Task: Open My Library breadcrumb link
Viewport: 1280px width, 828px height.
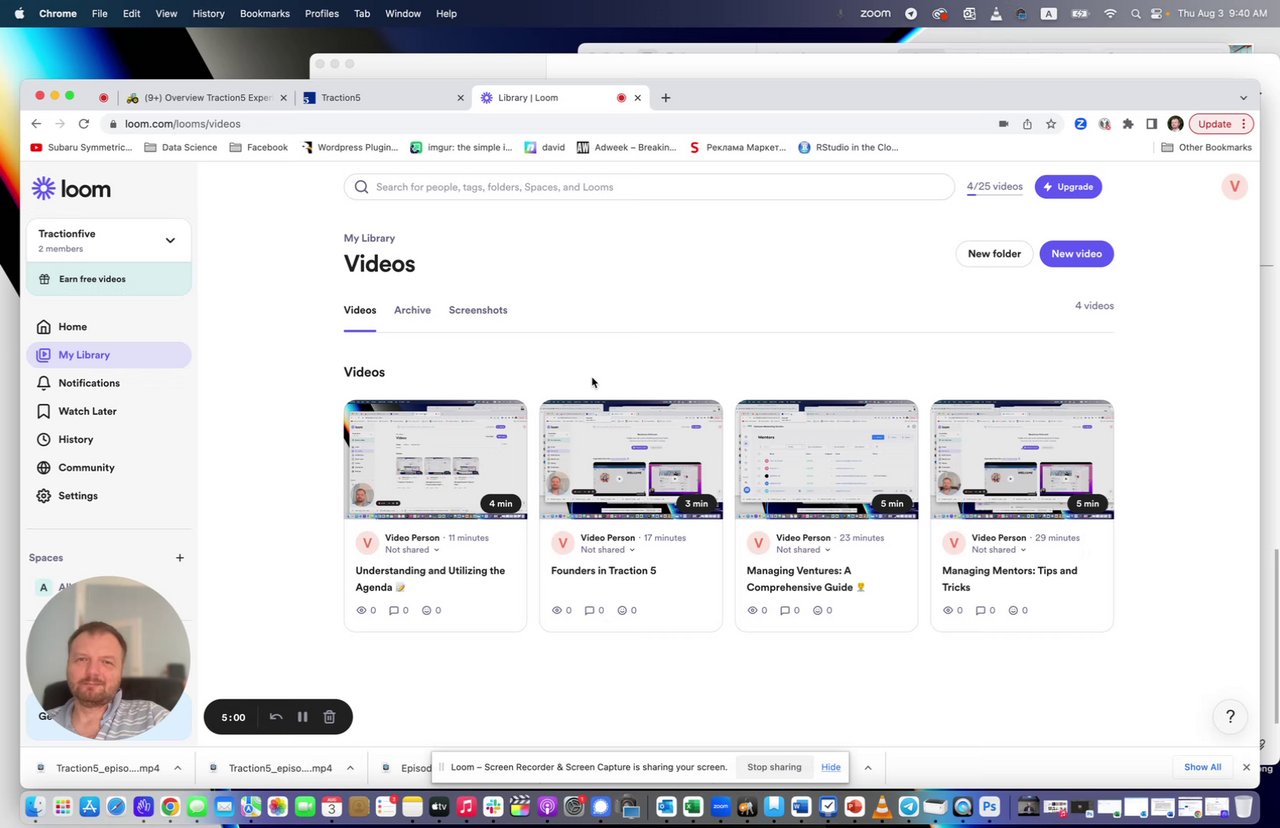Action: (x=369, y=238)
